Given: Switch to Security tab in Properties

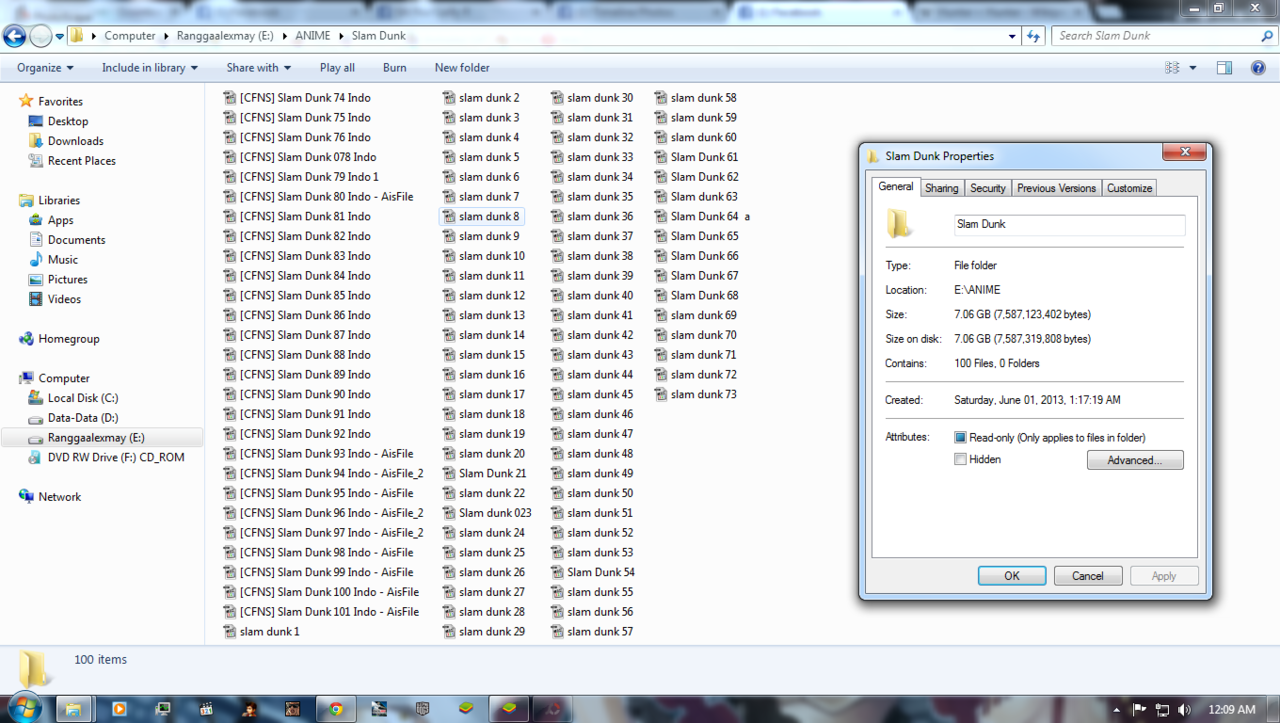Looking at the screenshot, I should (987, 188).
